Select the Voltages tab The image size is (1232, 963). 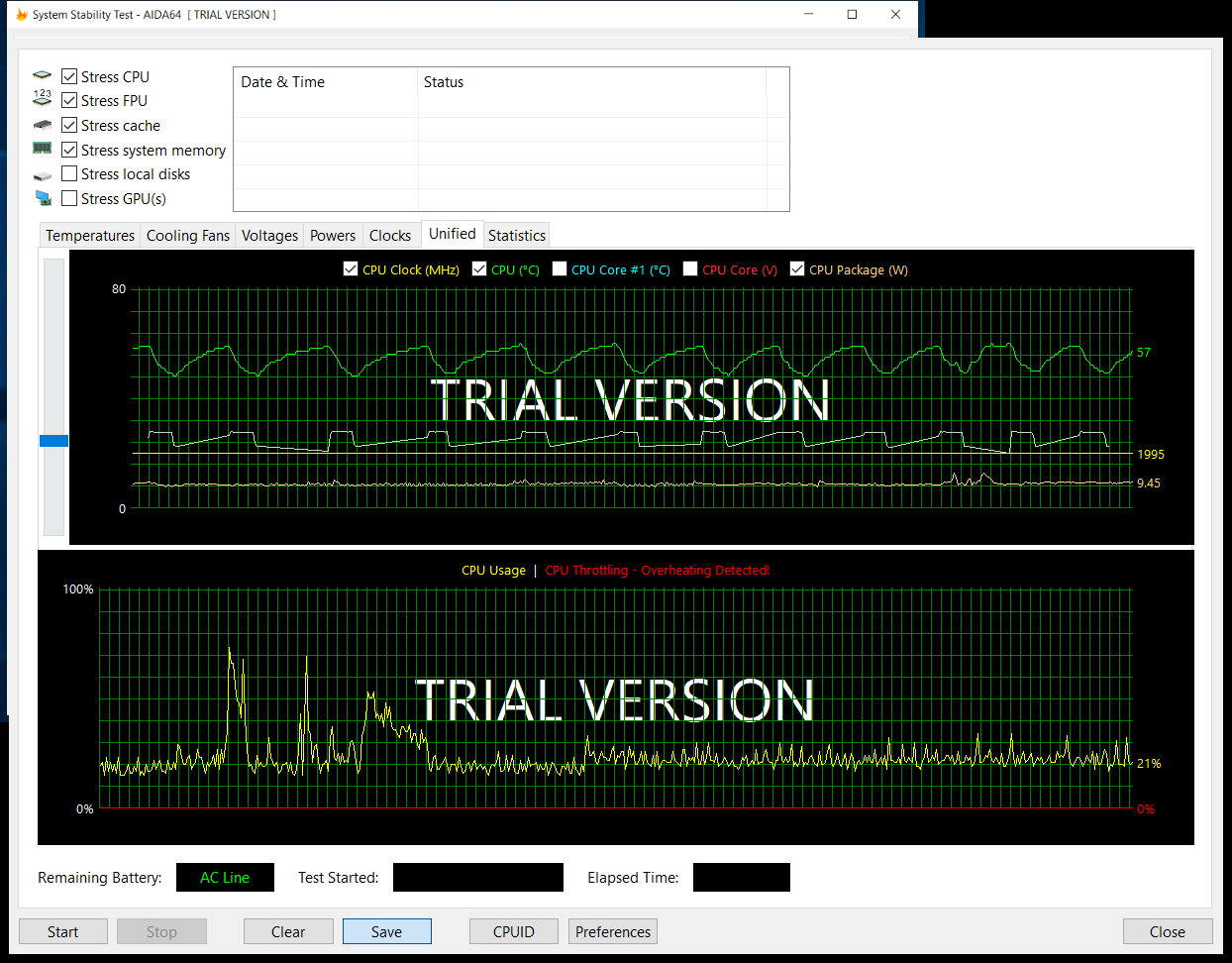(269, 235)
